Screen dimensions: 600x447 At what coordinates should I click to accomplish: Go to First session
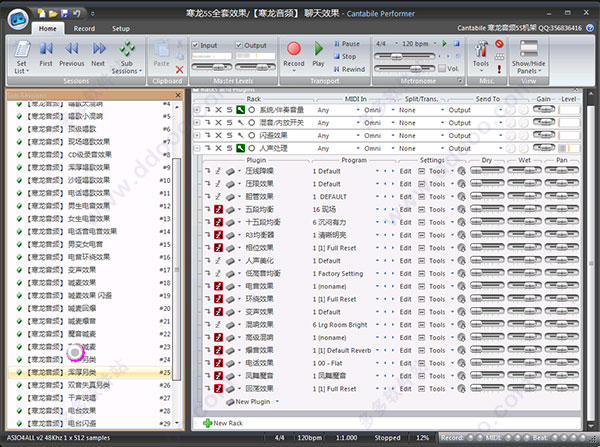(x=46, y=49)
